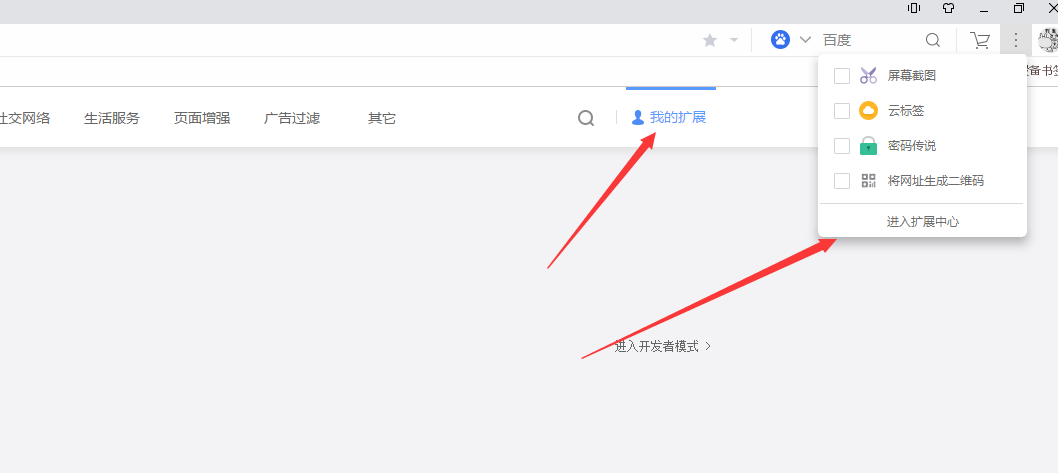Click the magnifier icon in search box
Image resolution: width=1058 pixels, height=473 pixels.
tap(933, 40)
